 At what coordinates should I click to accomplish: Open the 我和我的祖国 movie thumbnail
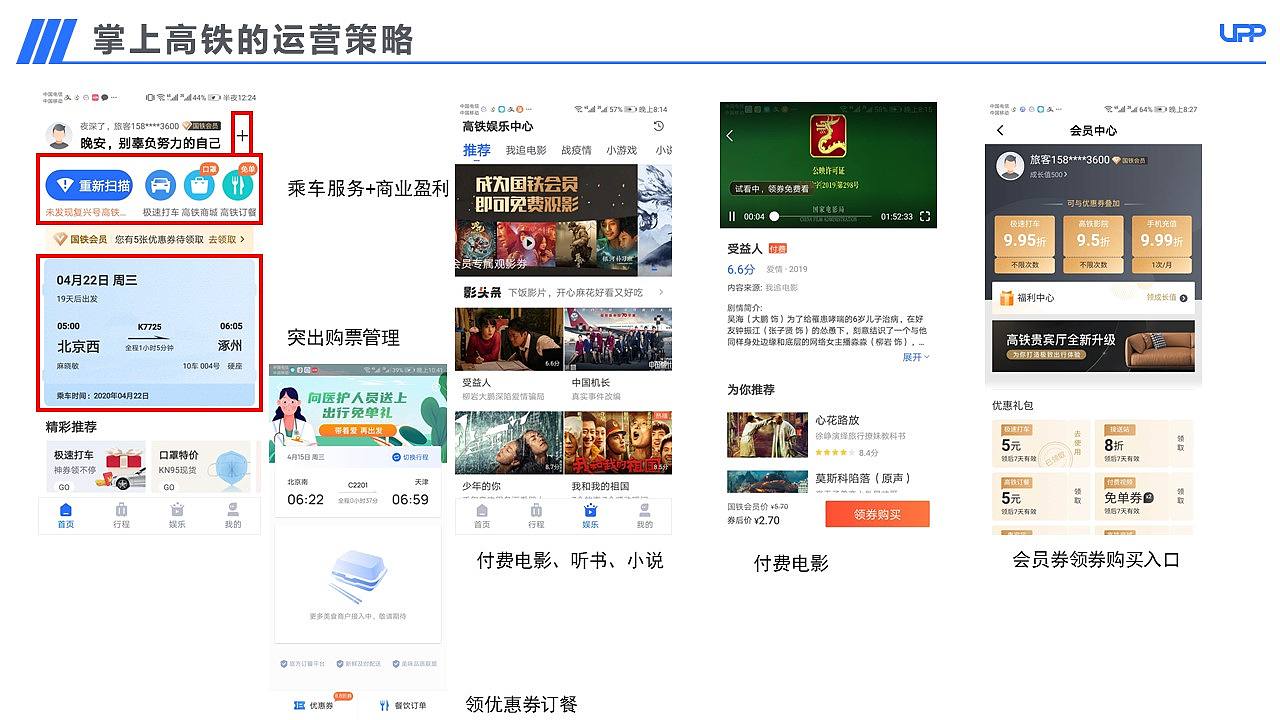pos(617,443)
